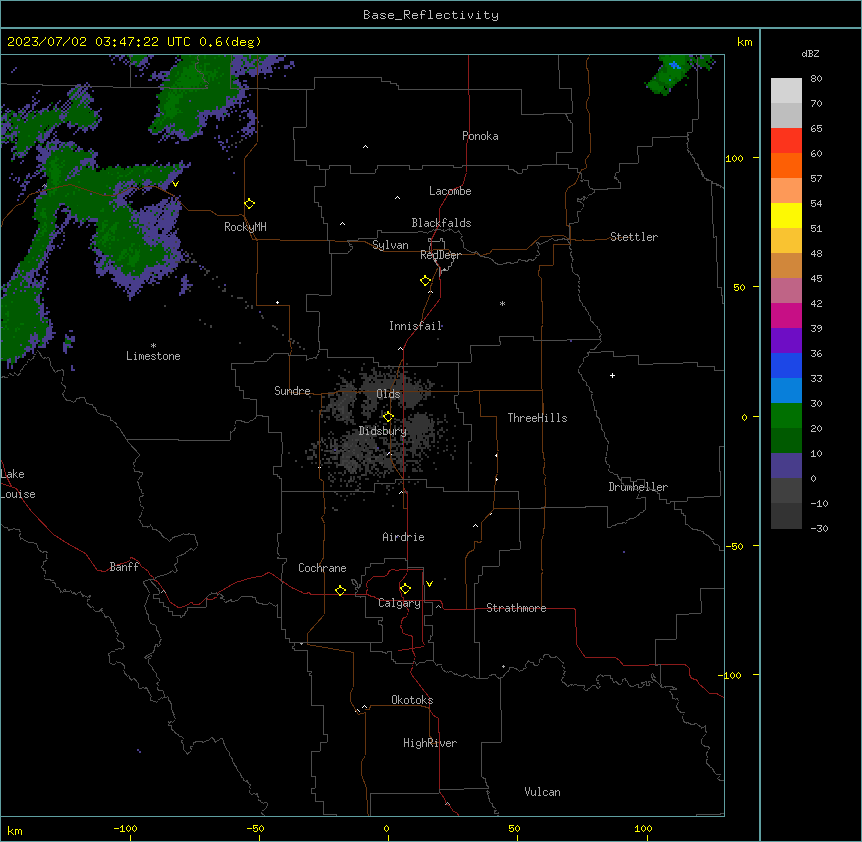Viewport: 862px width, 842px height.
Task: Select the Sundre label
Action: click(292, 391)
